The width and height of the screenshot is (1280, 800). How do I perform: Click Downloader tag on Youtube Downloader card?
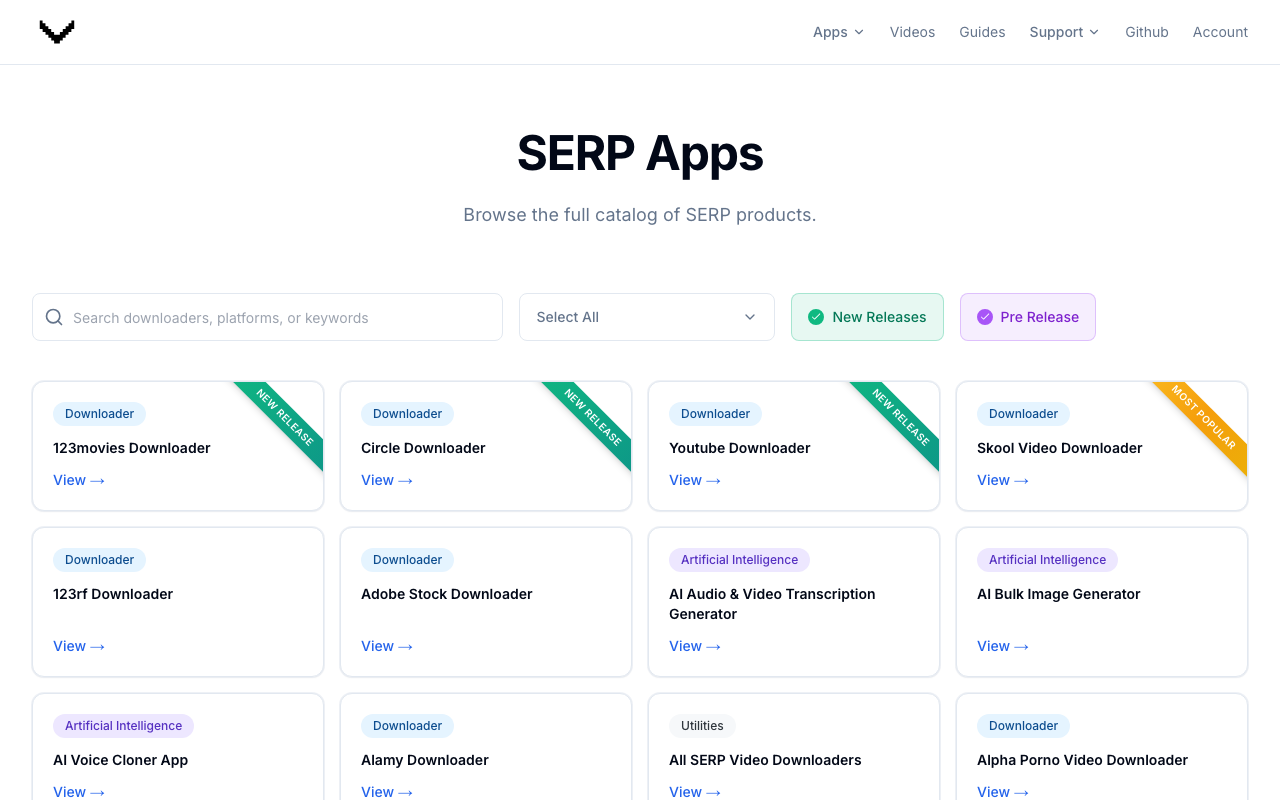pos(716,414)
